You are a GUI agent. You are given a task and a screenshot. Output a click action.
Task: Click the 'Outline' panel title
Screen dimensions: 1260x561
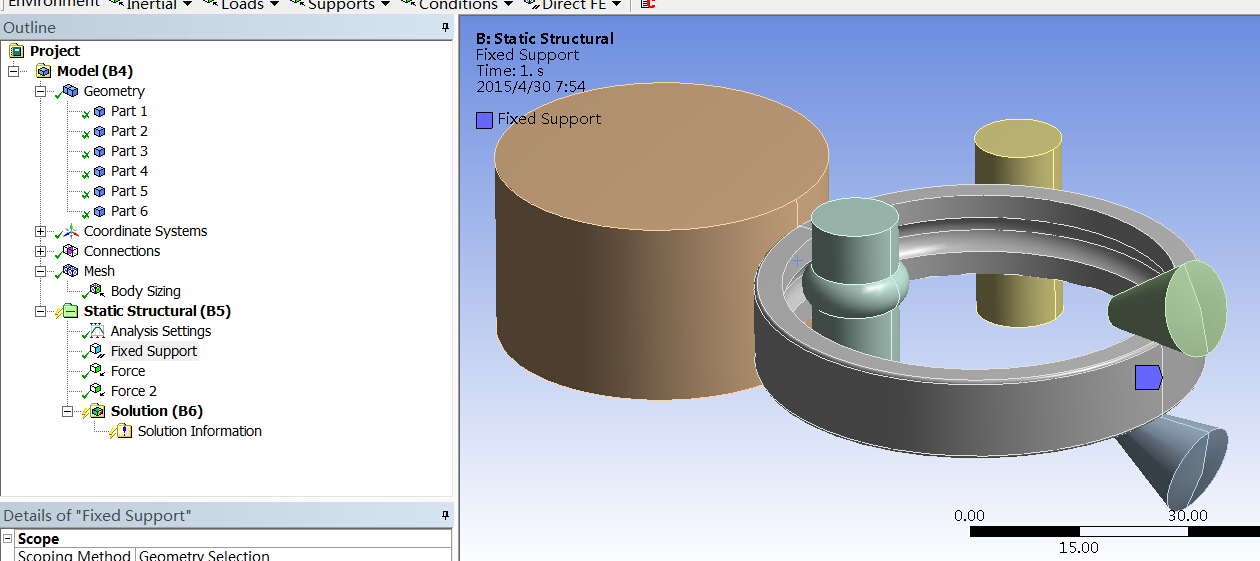point(30,28)
